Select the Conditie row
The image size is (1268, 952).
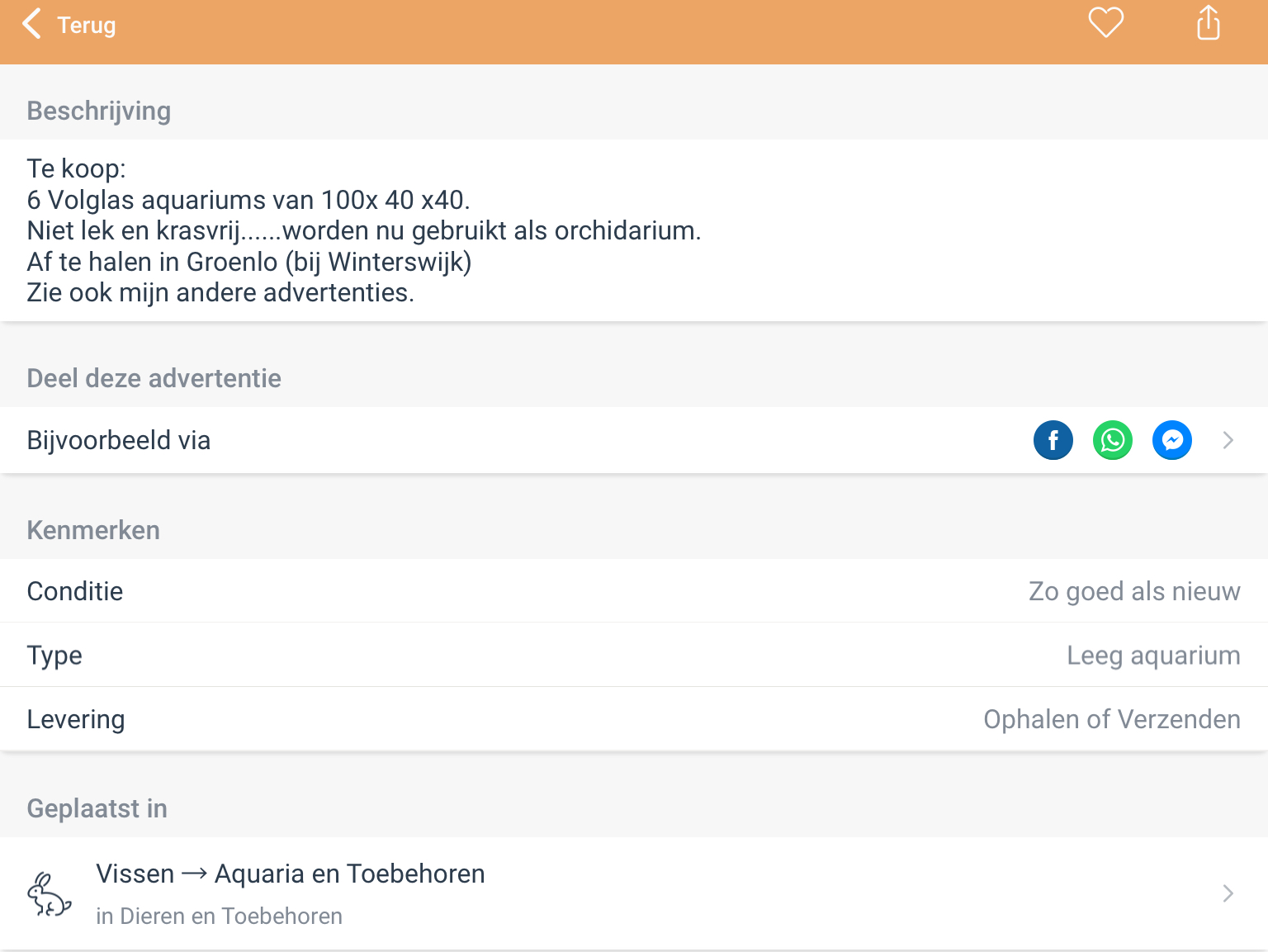click(75, 591)
